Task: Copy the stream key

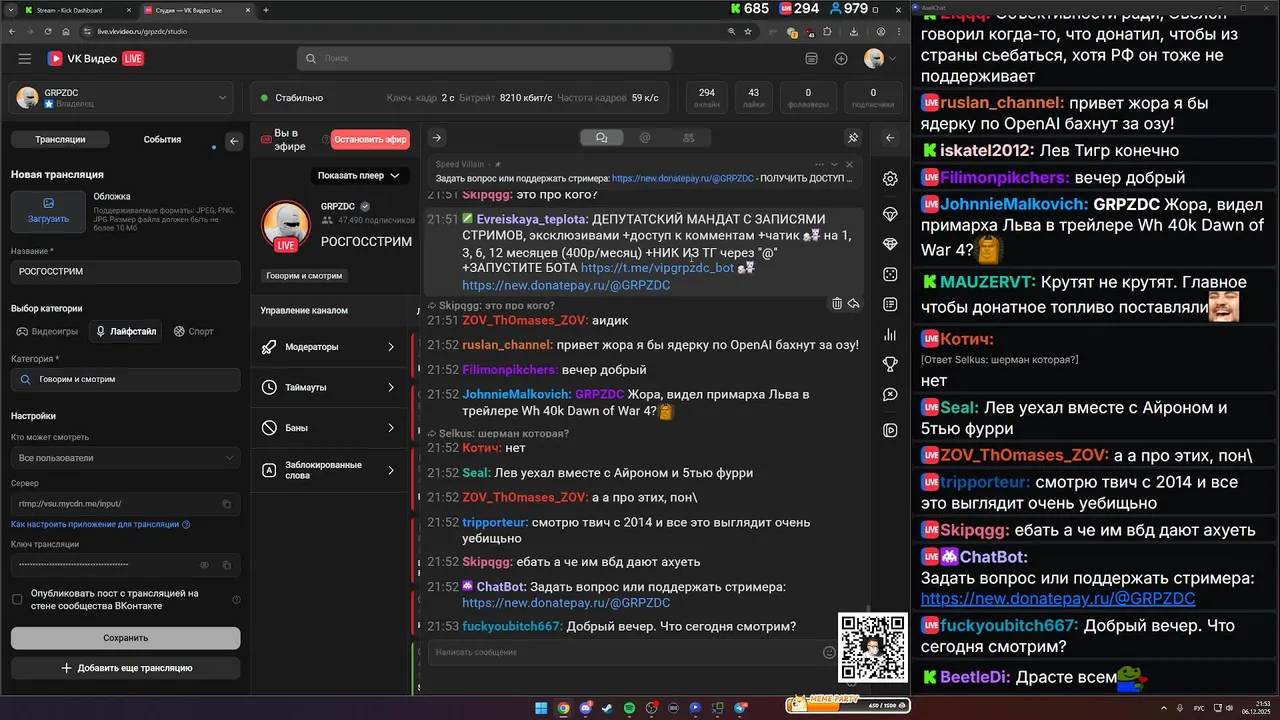Action: click(x=227, y=565)
